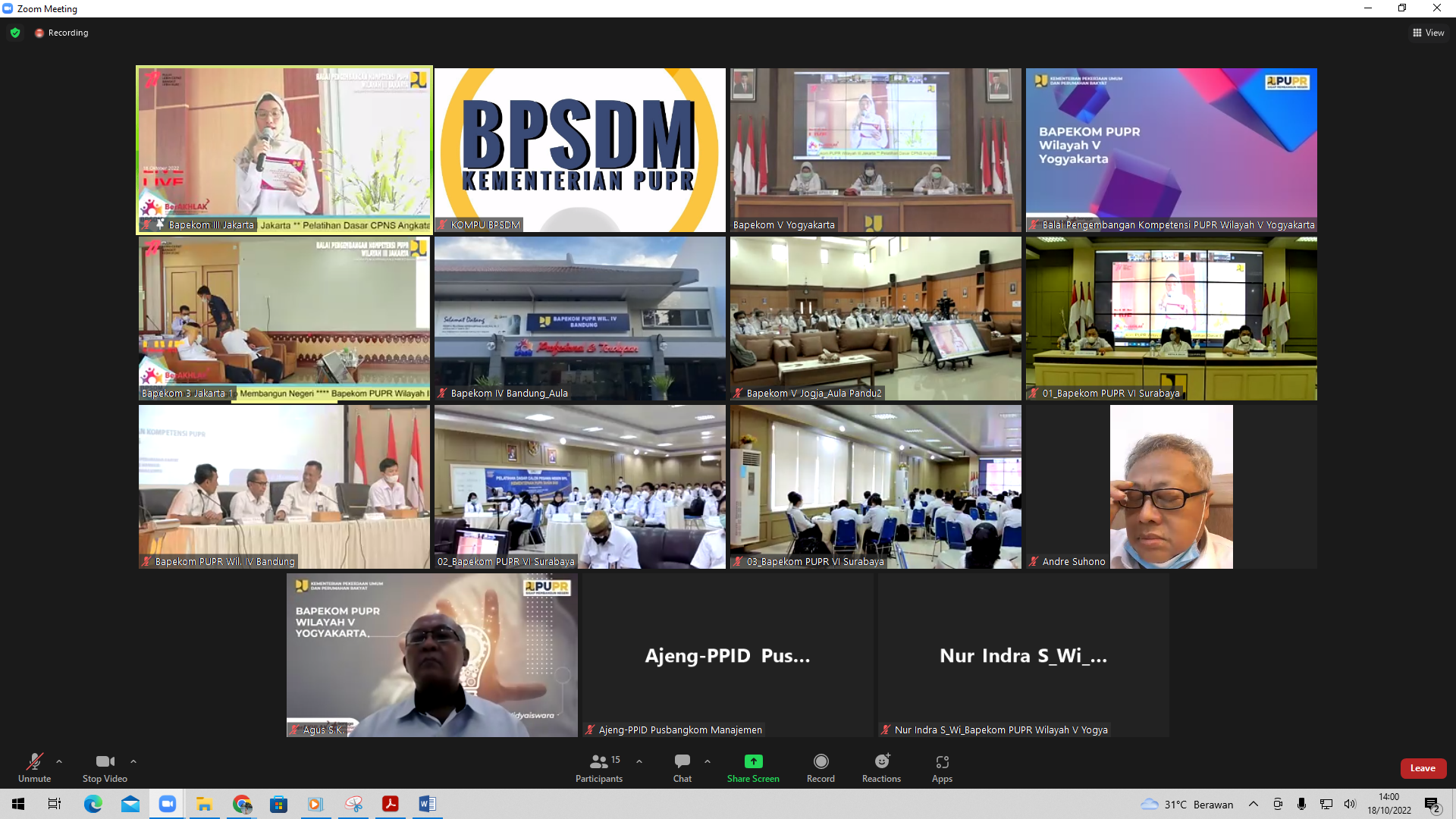
Task: Open the Snipping tool taskbar icon
Action: click(353, 804)
